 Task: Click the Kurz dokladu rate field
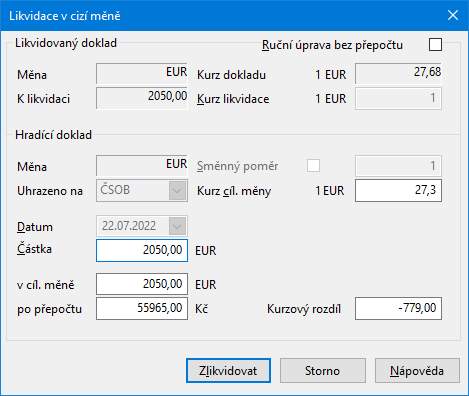pyautogui.click(x=398, y=73)
